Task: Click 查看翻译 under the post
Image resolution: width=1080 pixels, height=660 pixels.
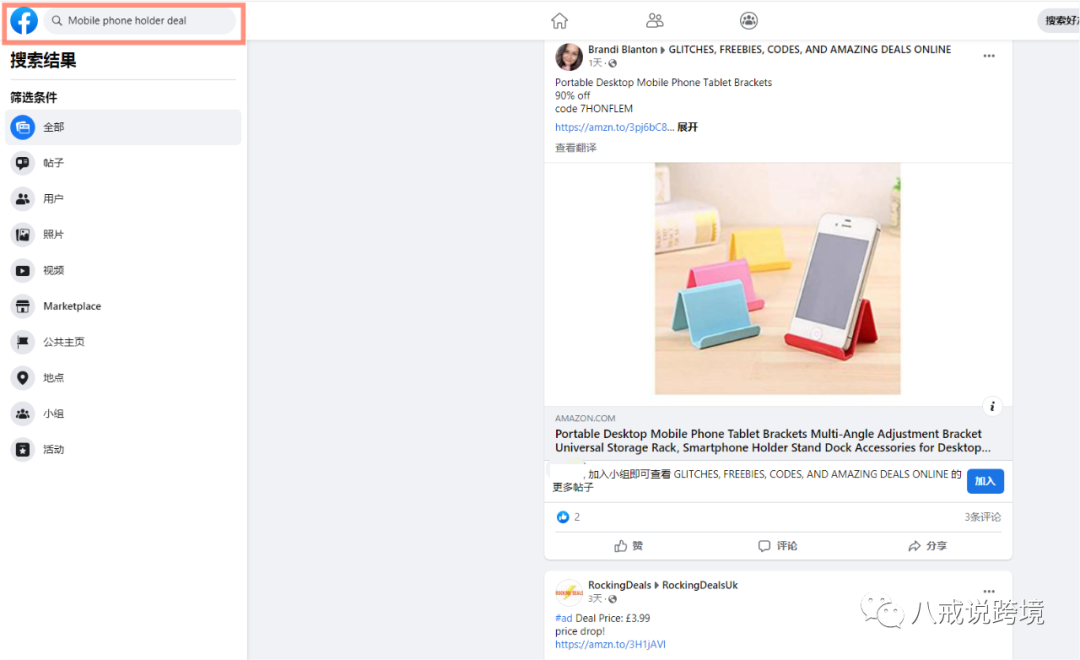Action: coord(576,147)
